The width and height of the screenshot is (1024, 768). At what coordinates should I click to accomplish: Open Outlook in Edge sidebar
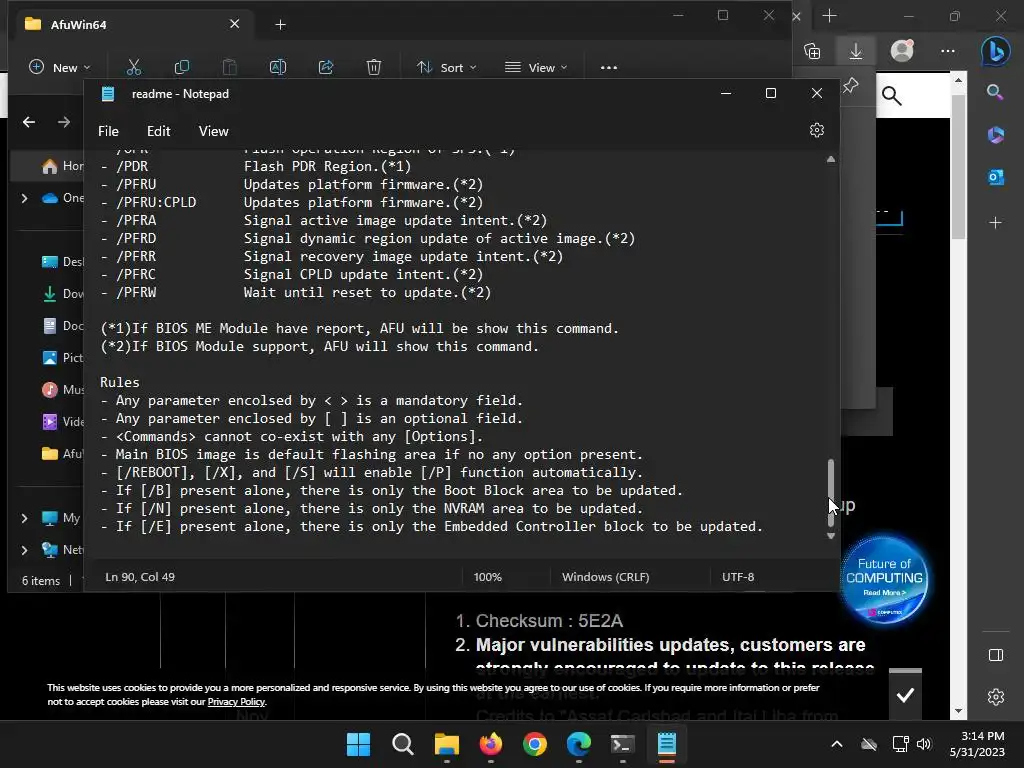pyautogui.click(x=995, y=177)
